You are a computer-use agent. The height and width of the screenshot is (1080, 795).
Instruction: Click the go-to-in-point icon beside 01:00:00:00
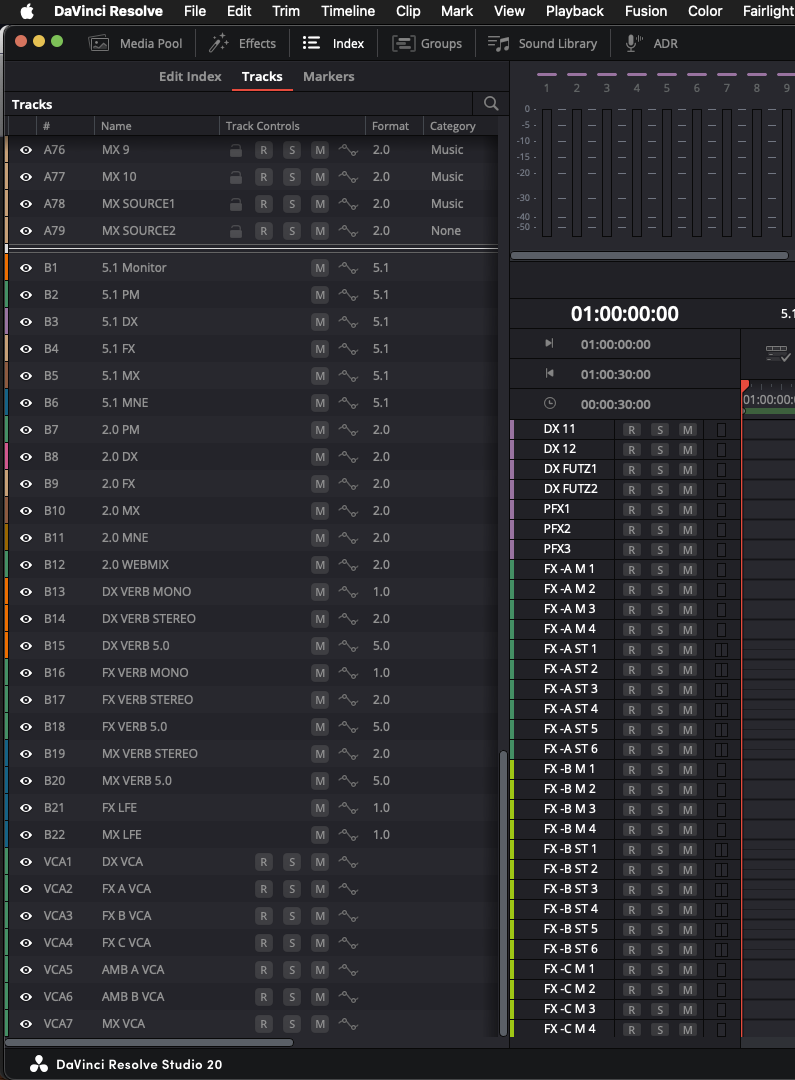pyautogui.click(x=549, y=343)
